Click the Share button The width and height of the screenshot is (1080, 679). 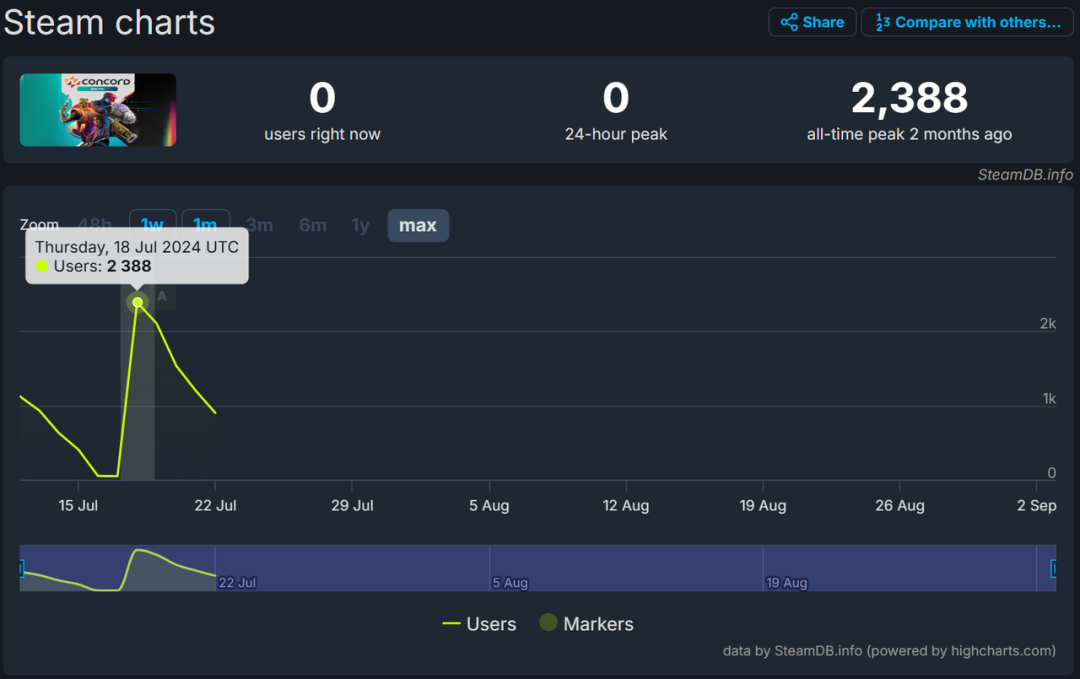(812, 22)
